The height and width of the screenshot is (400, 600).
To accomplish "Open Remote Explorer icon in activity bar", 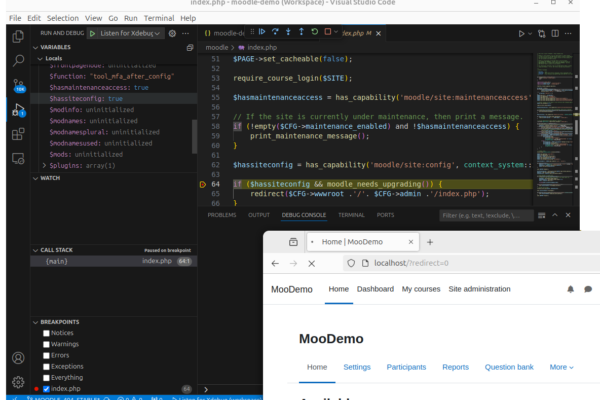I will coord(18,158).
